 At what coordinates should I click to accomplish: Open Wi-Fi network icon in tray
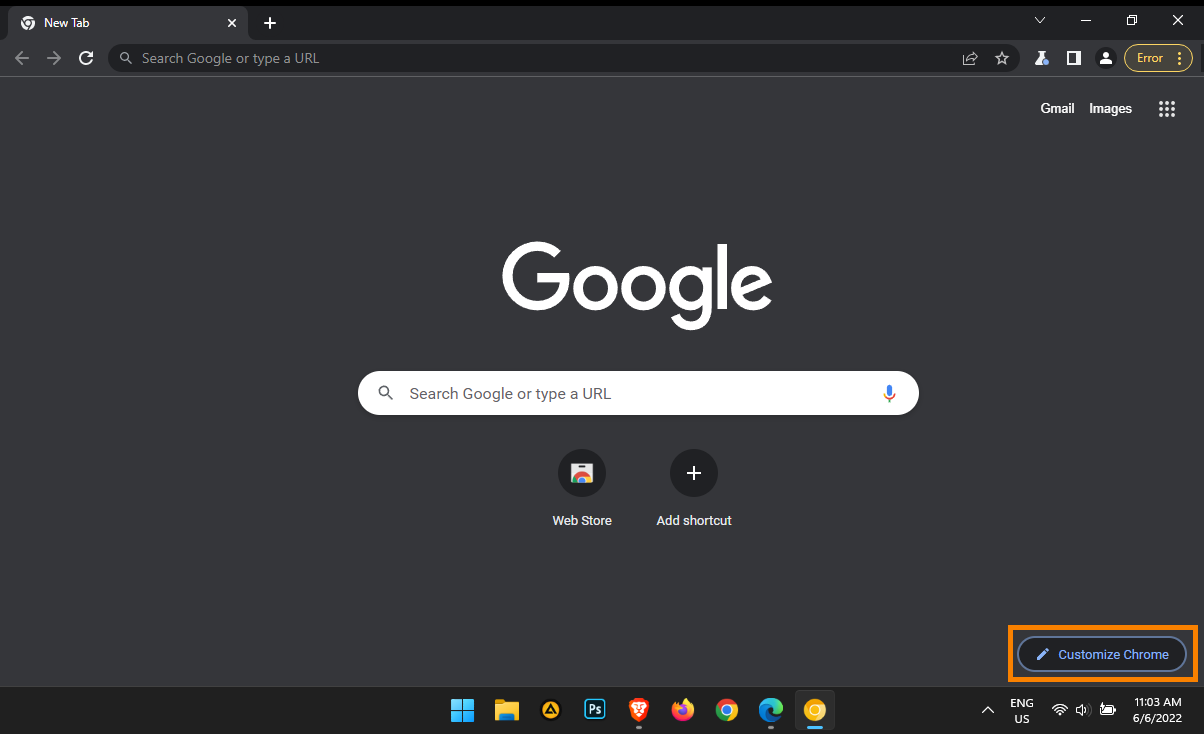1060,710
